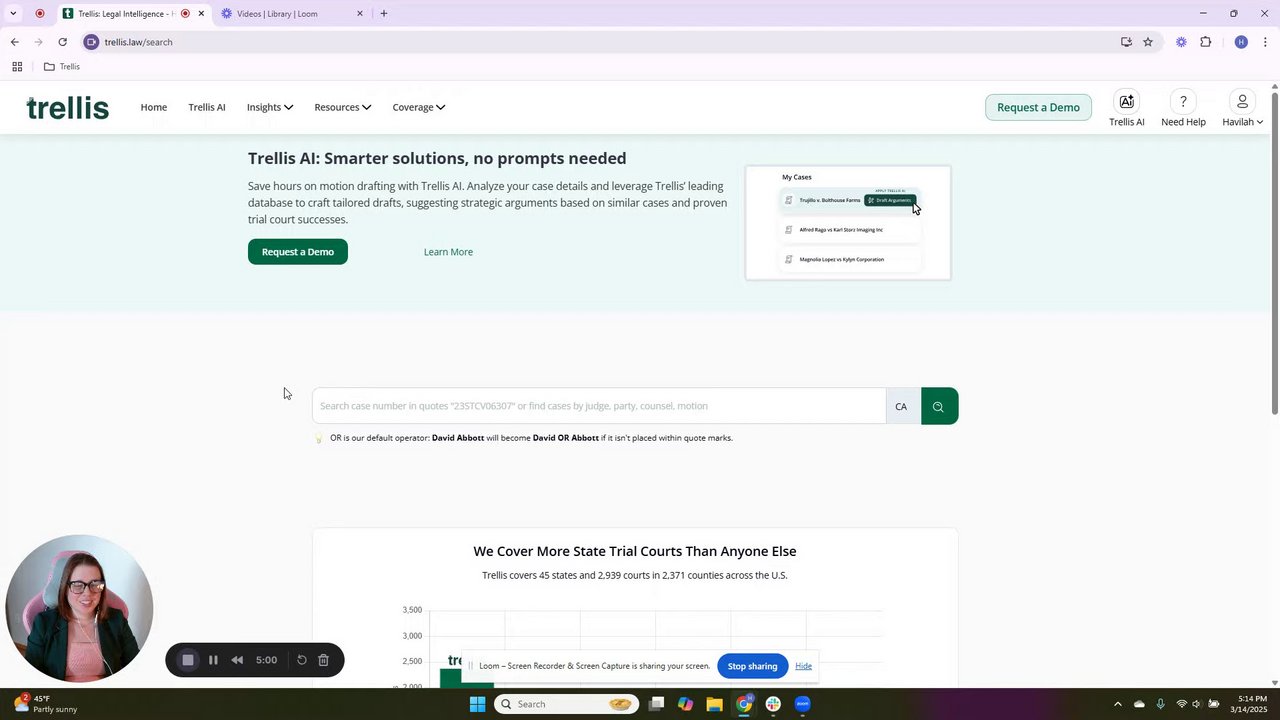This screenshot has height=720, width=1280.
Task: Click the Stop sharing button
Action: [752, 666]
